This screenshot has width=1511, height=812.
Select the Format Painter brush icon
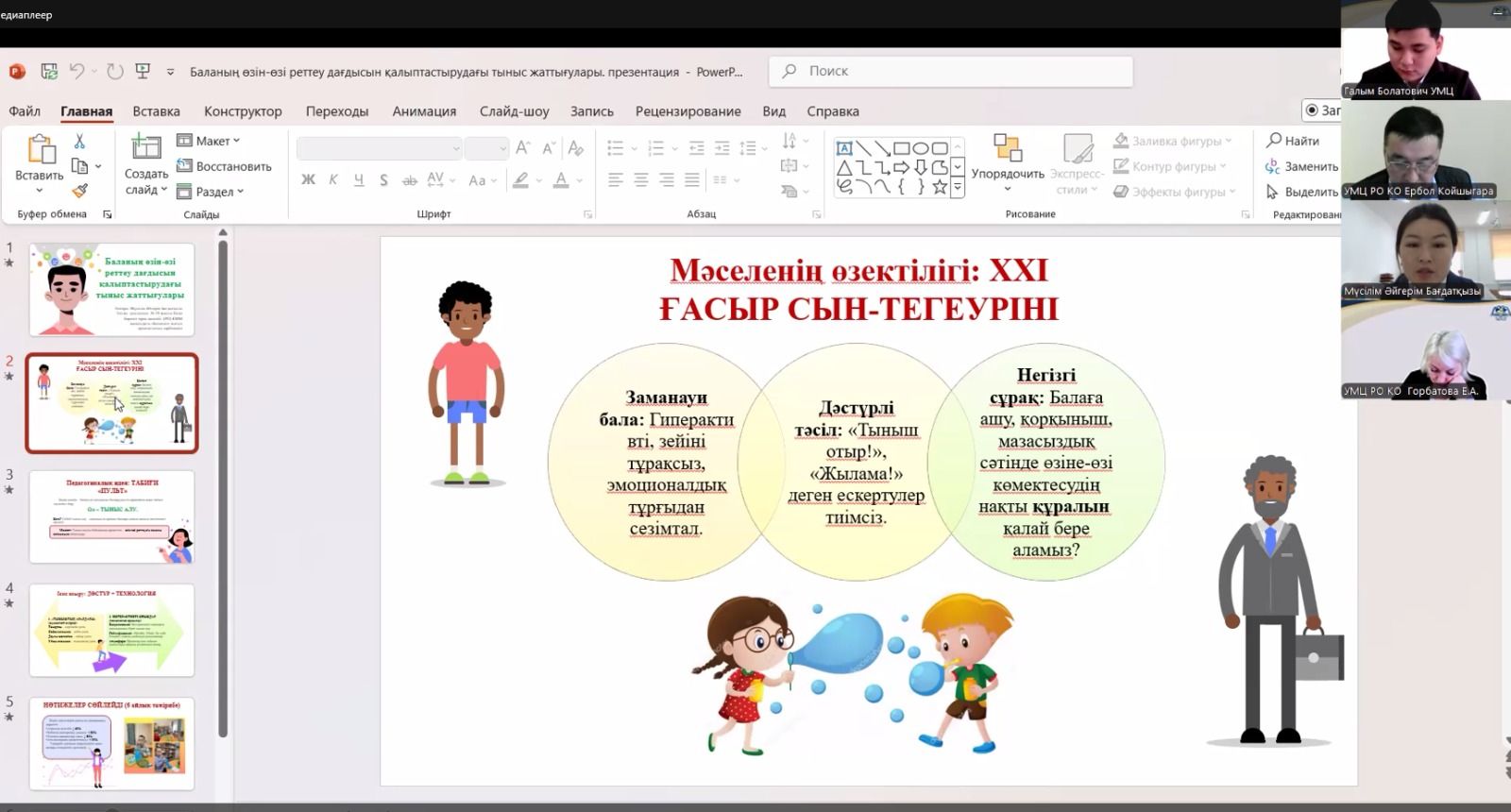tap(79, 191)
